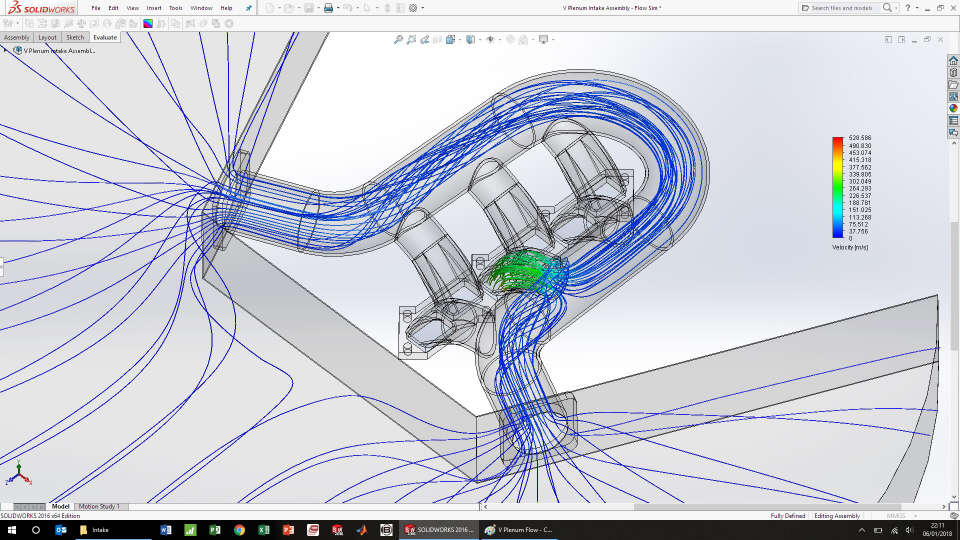Screen dimensions: 960x540
Task: Click the velocity color legend bar
Action: (x=837, y=188)
